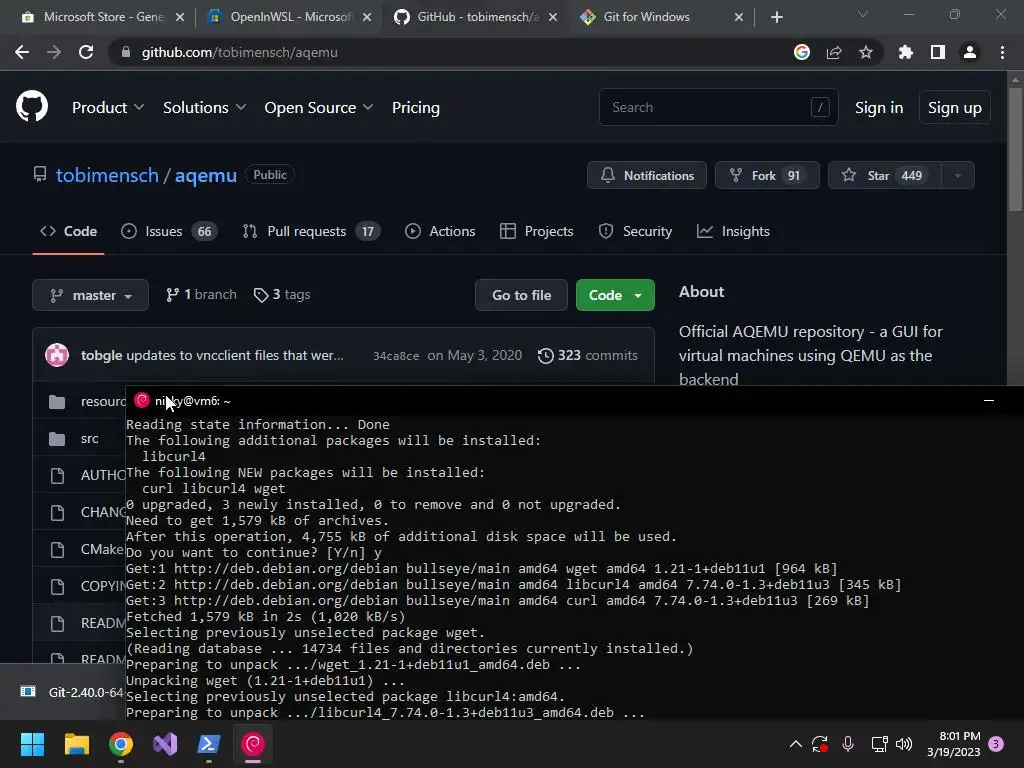Share this page icon

point(834,52)
